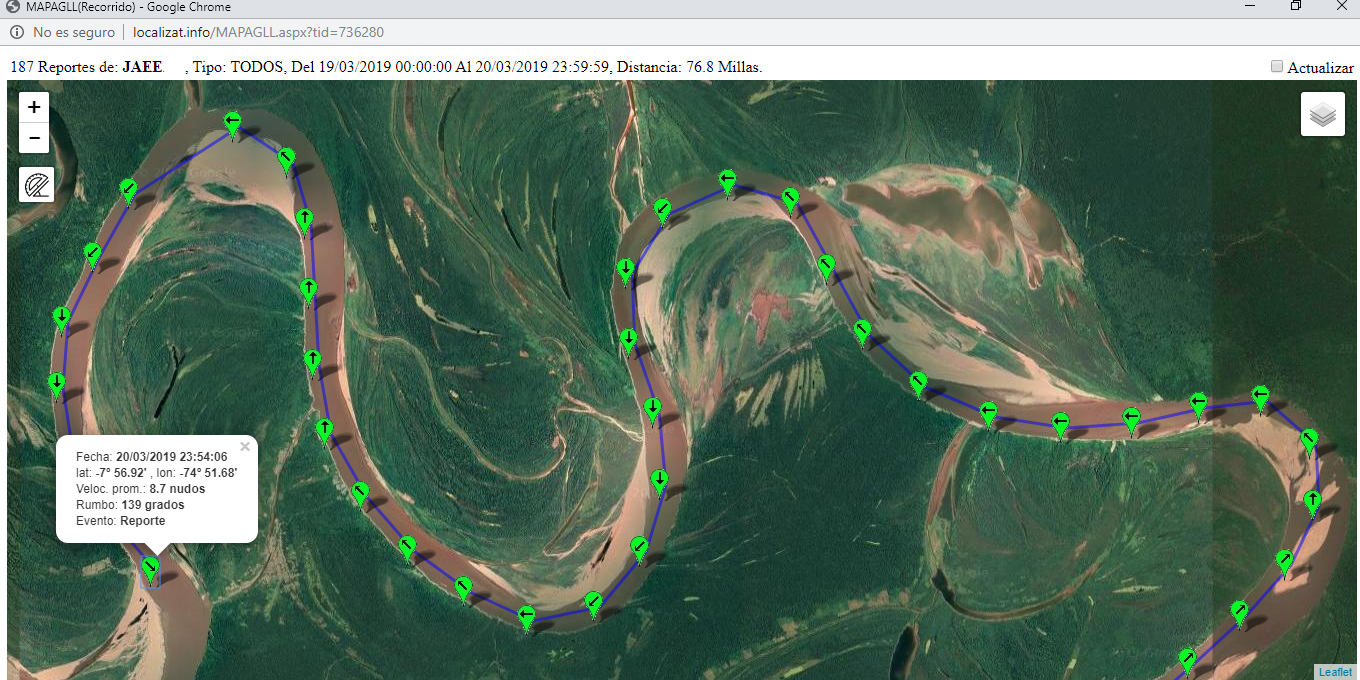Click the JAEE name in report header
Screen dimensions: 1360x680
pyautogui.click(x=142, y=67)
